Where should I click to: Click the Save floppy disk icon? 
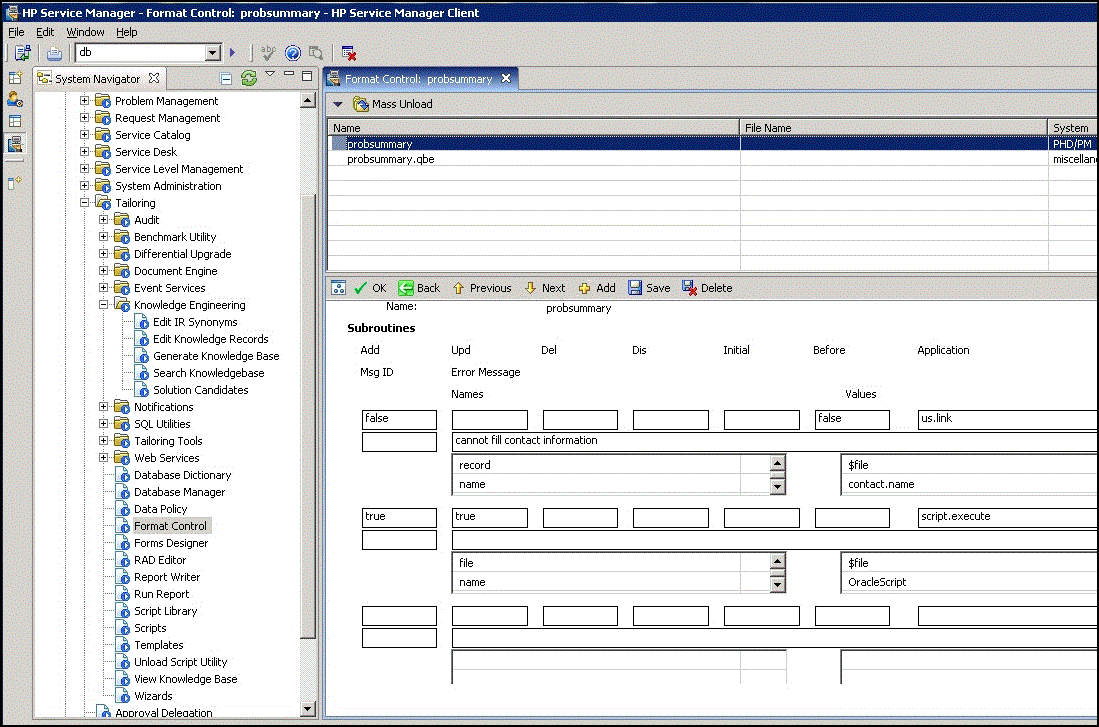[x=635, y=288]
